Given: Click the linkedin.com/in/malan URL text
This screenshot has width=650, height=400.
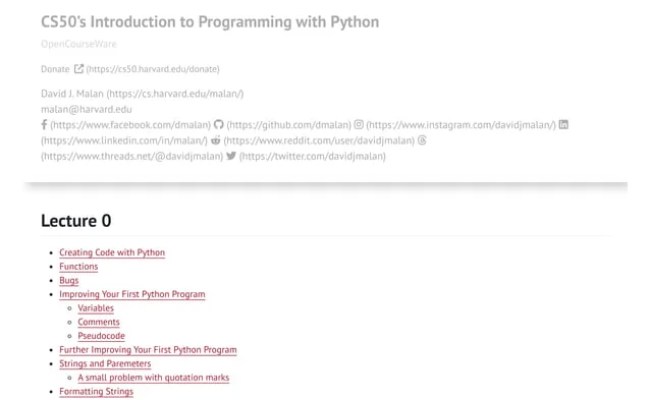Looking at the screenshot, I should coord(124,141).
